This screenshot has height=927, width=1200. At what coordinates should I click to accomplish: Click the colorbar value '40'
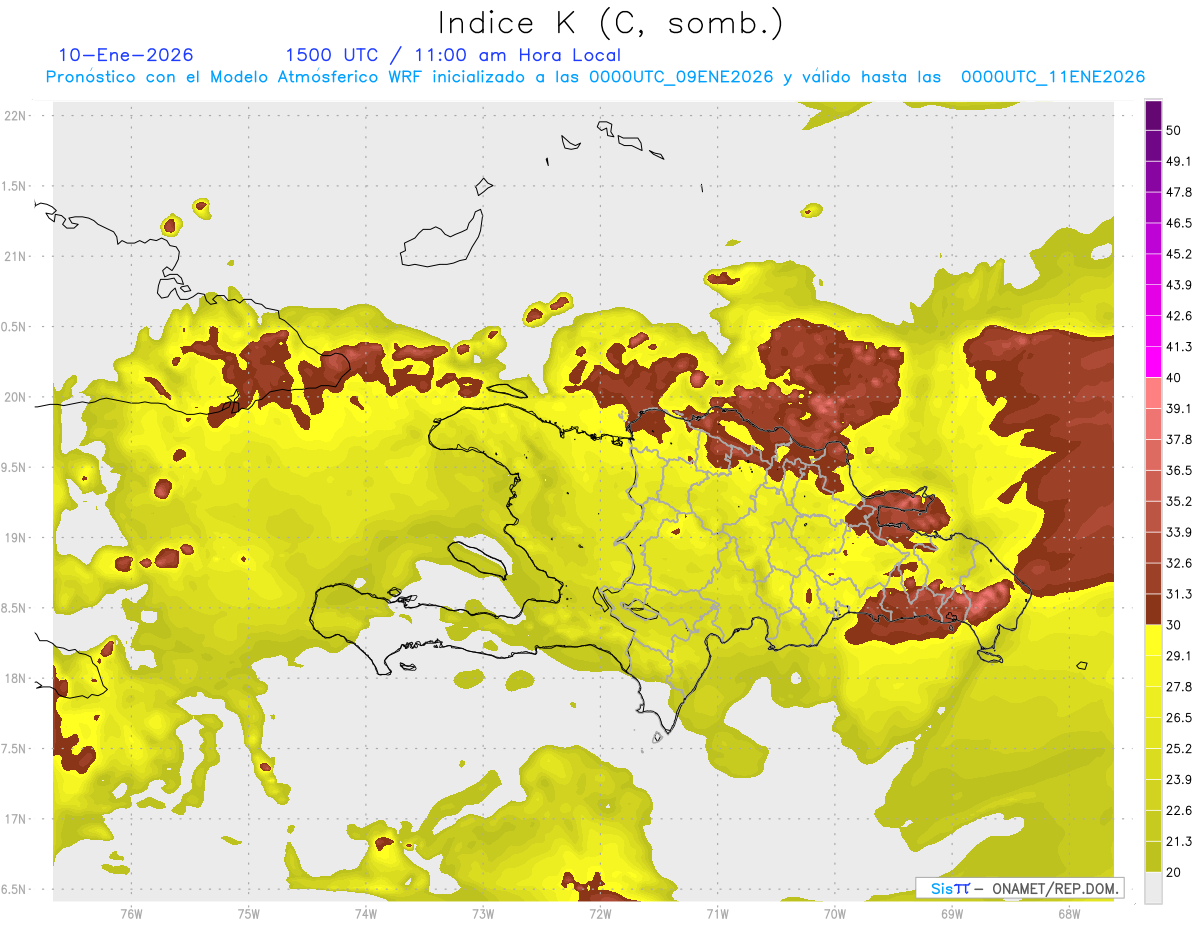[1176, 378]
